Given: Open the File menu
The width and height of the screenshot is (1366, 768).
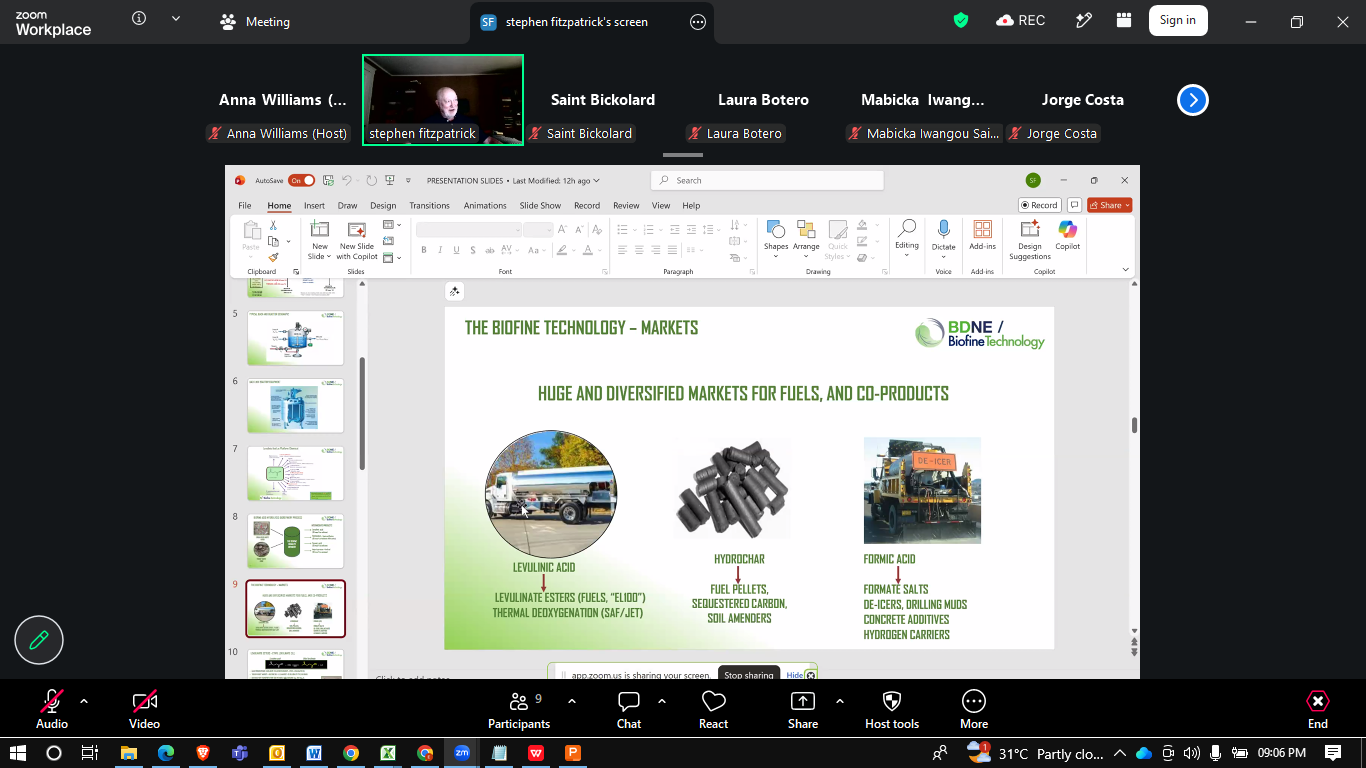Looking at the screenshot, I should pyautogui.click(x=245, y=205).
